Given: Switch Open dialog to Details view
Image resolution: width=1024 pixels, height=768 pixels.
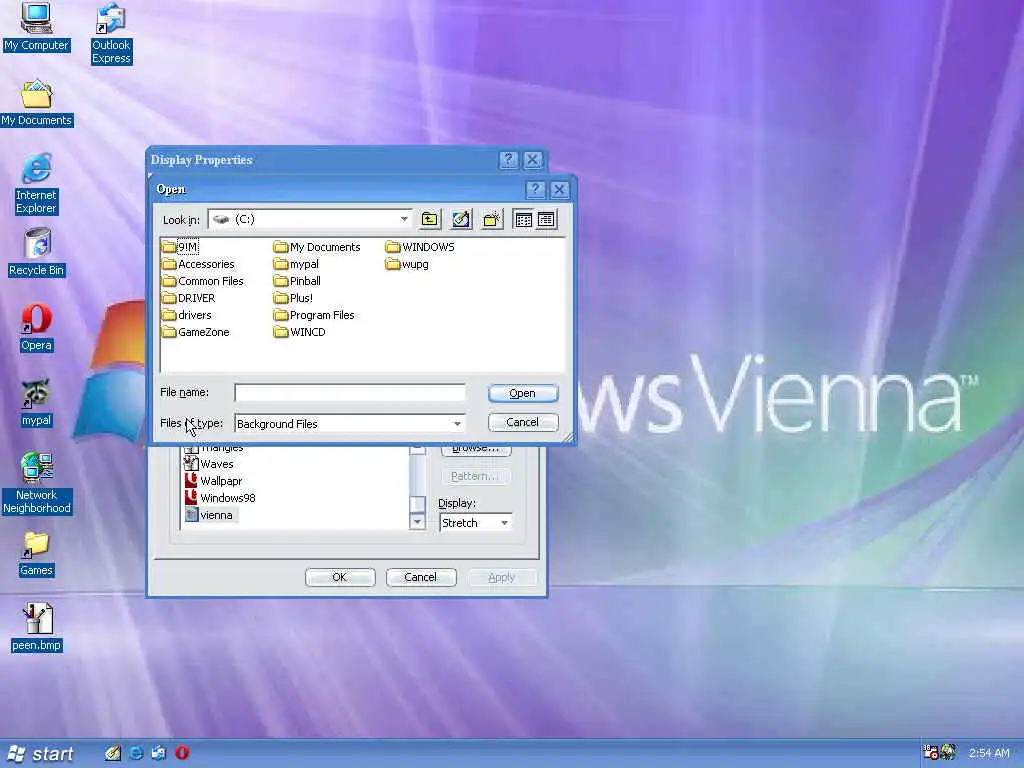Looking at the screenshot, I should click(547, 219).
